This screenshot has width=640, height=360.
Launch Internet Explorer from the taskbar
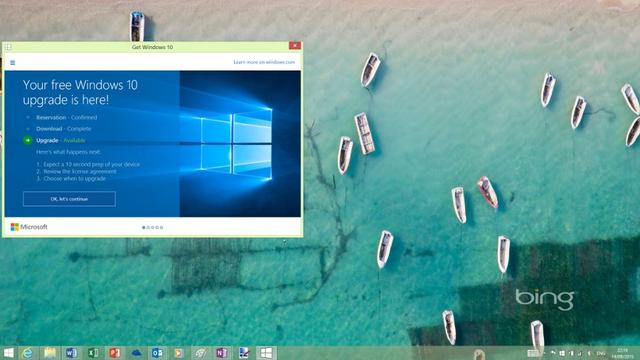pos(28,353)
